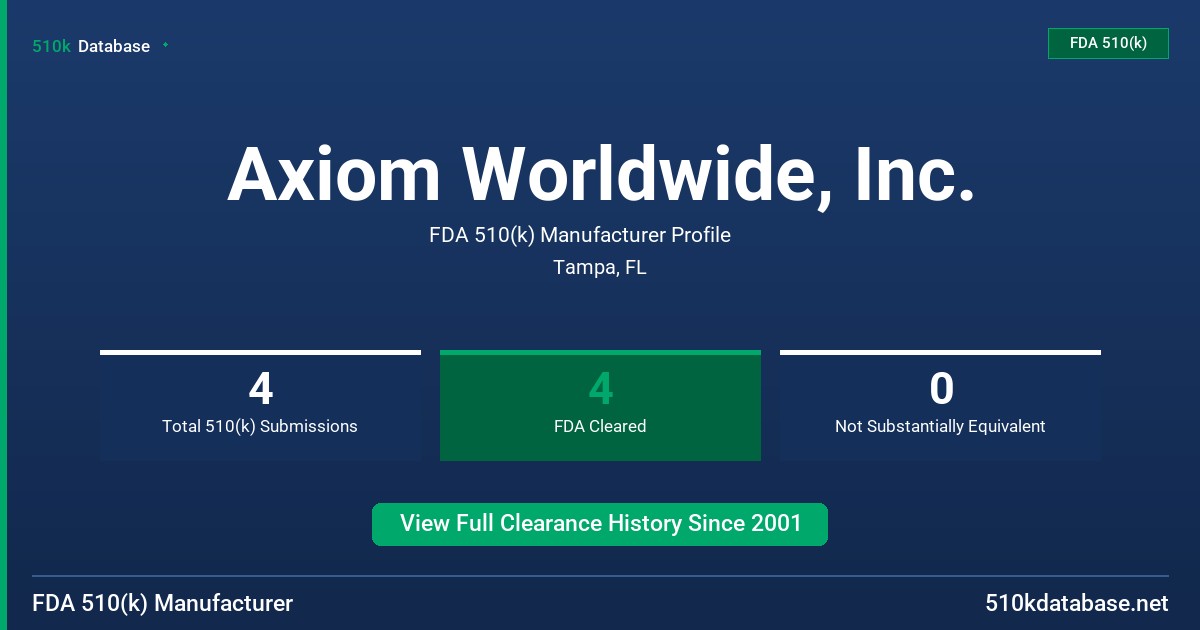Click the 510k Database logo text
Viewport: 1200px width, 630px height.
[91, 46]
